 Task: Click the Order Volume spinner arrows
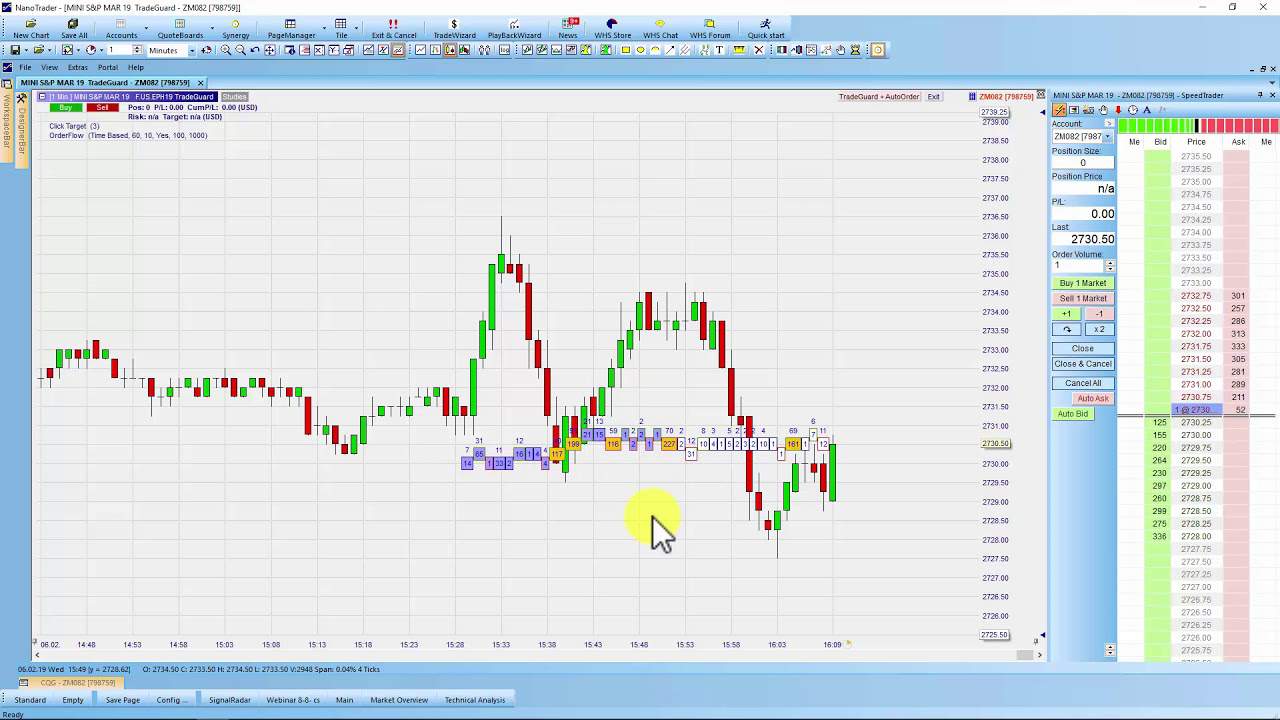coord(1109,266)
